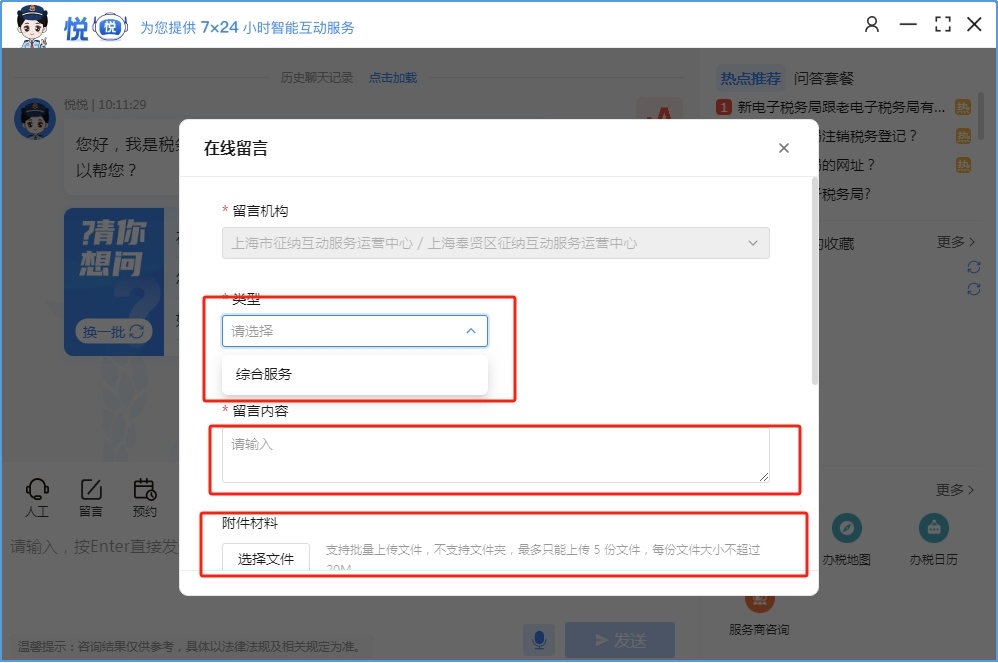Click the 在线留言 dialog vertical scrollbar
This screenshot has height=663, width=998.
click(814, 290)
